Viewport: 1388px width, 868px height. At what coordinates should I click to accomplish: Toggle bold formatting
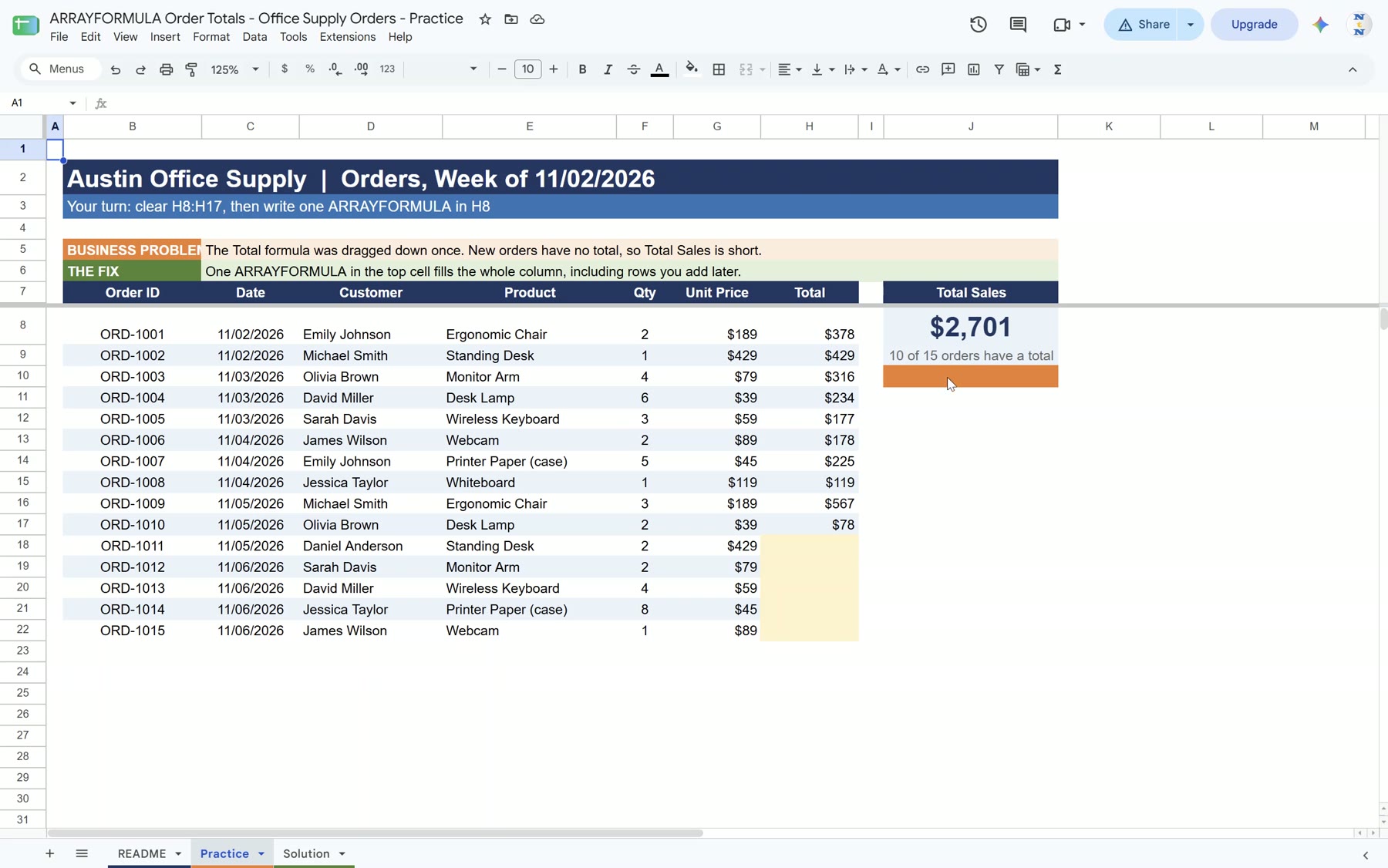[x=582, y=69]
